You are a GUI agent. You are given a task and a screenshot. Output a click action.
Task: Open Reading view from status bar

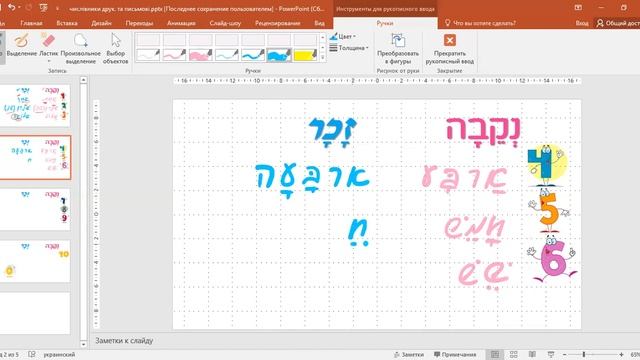[x=532, y=354]
